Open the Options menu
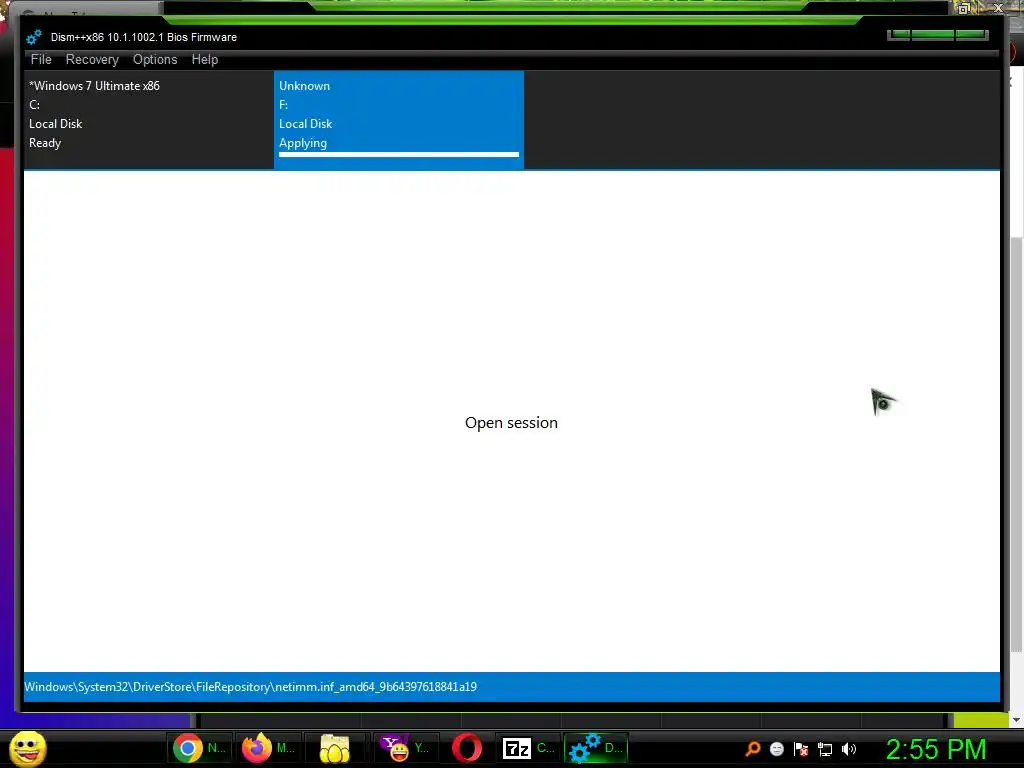 click(x=155, y=59)
